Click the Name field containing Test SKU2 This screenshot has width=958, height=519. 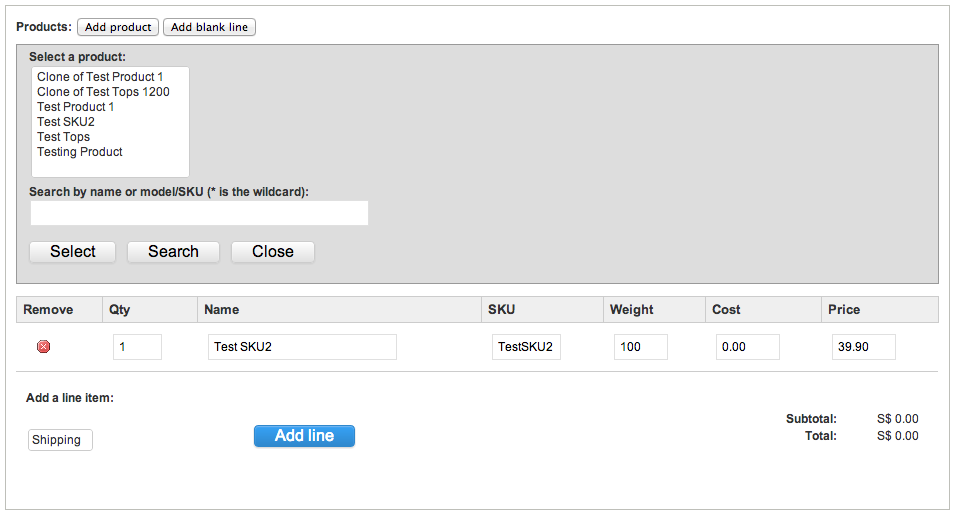302,347
